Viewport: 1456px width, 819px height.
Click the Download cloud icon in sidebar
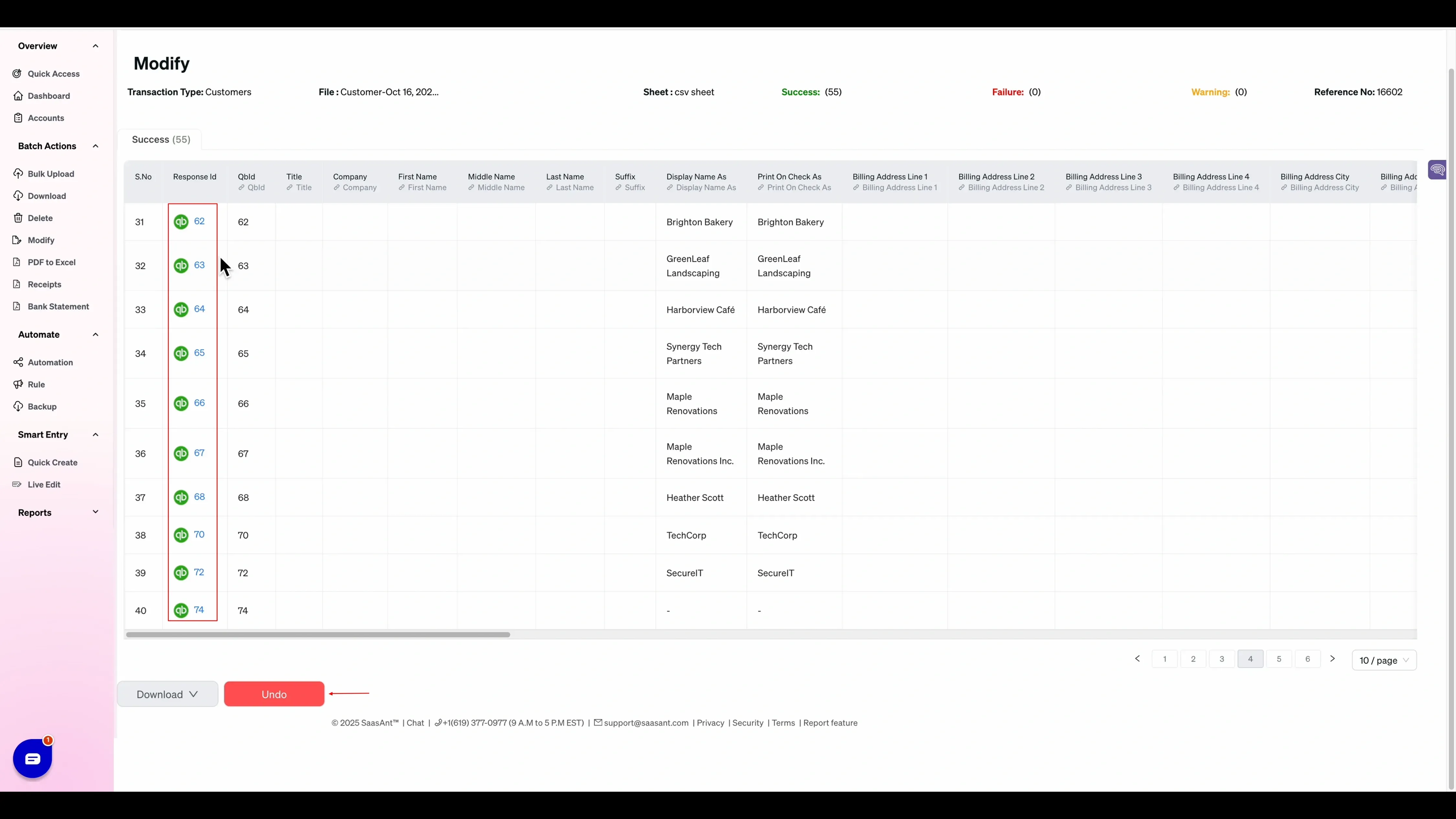tap(18, 196)
